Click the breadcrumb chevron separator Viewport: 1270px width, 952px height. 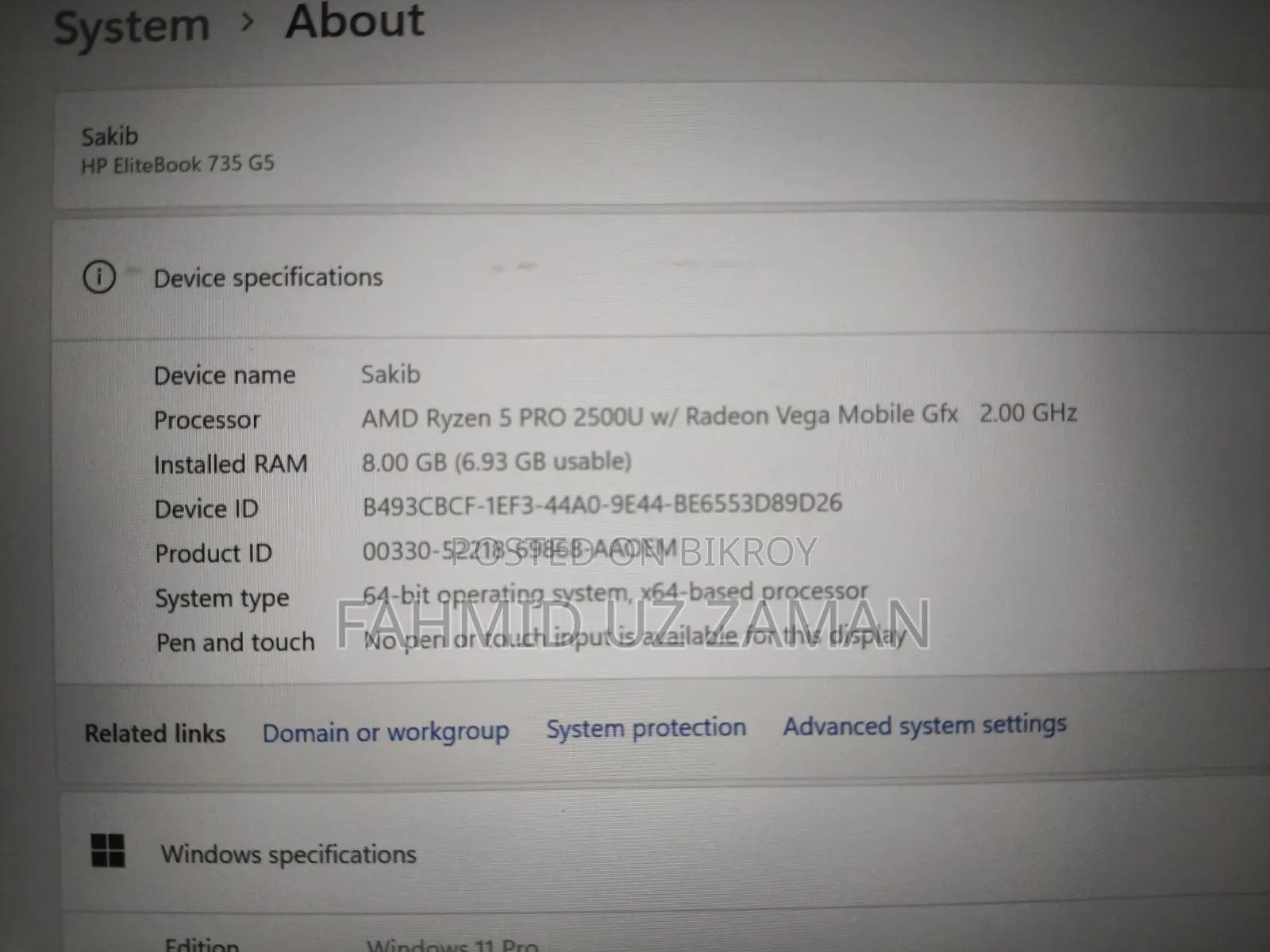tap(248, 24)
